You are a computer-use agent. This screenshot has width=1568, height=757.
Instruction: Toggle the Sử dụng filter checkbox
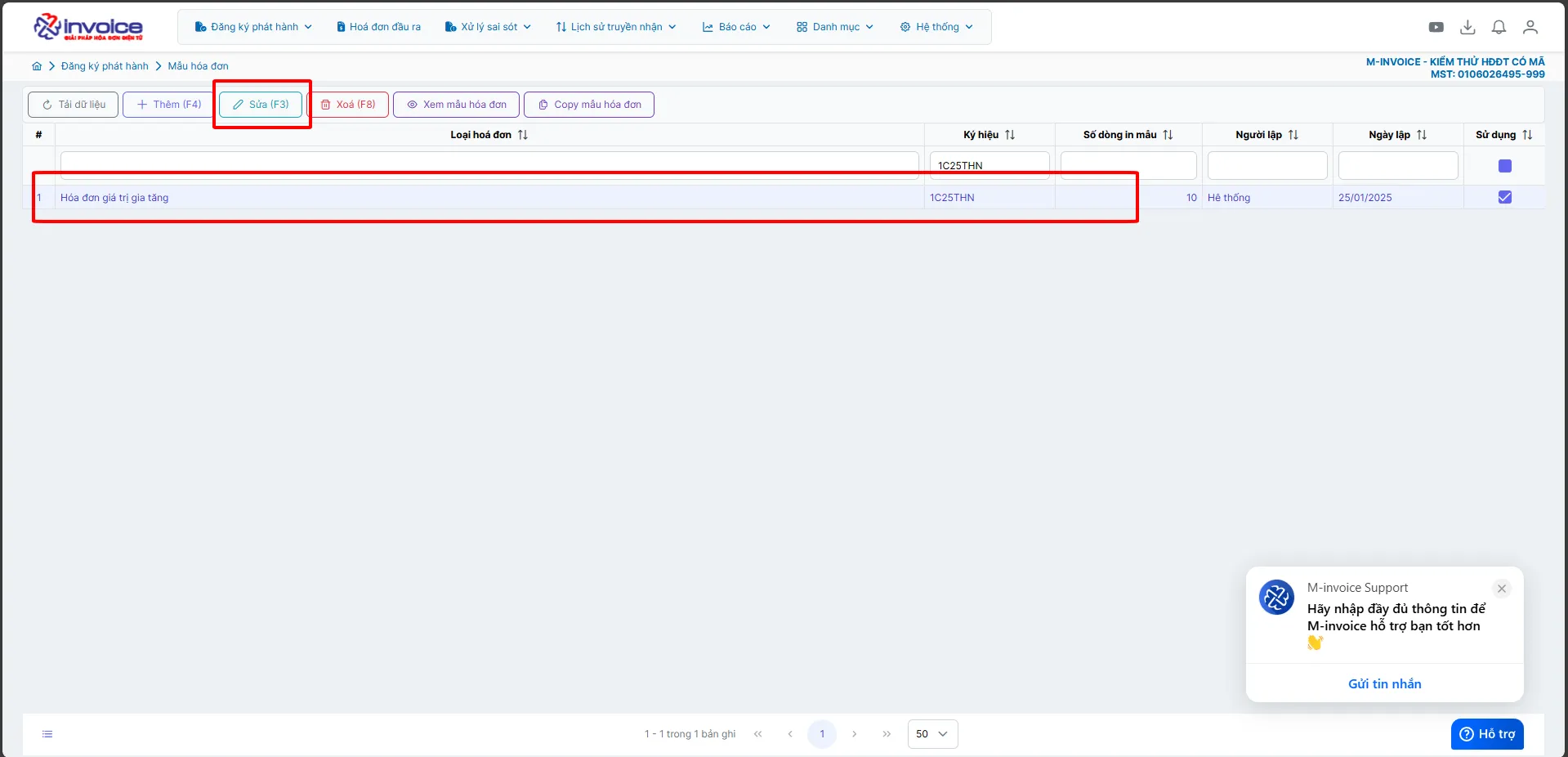(1505, 166)
